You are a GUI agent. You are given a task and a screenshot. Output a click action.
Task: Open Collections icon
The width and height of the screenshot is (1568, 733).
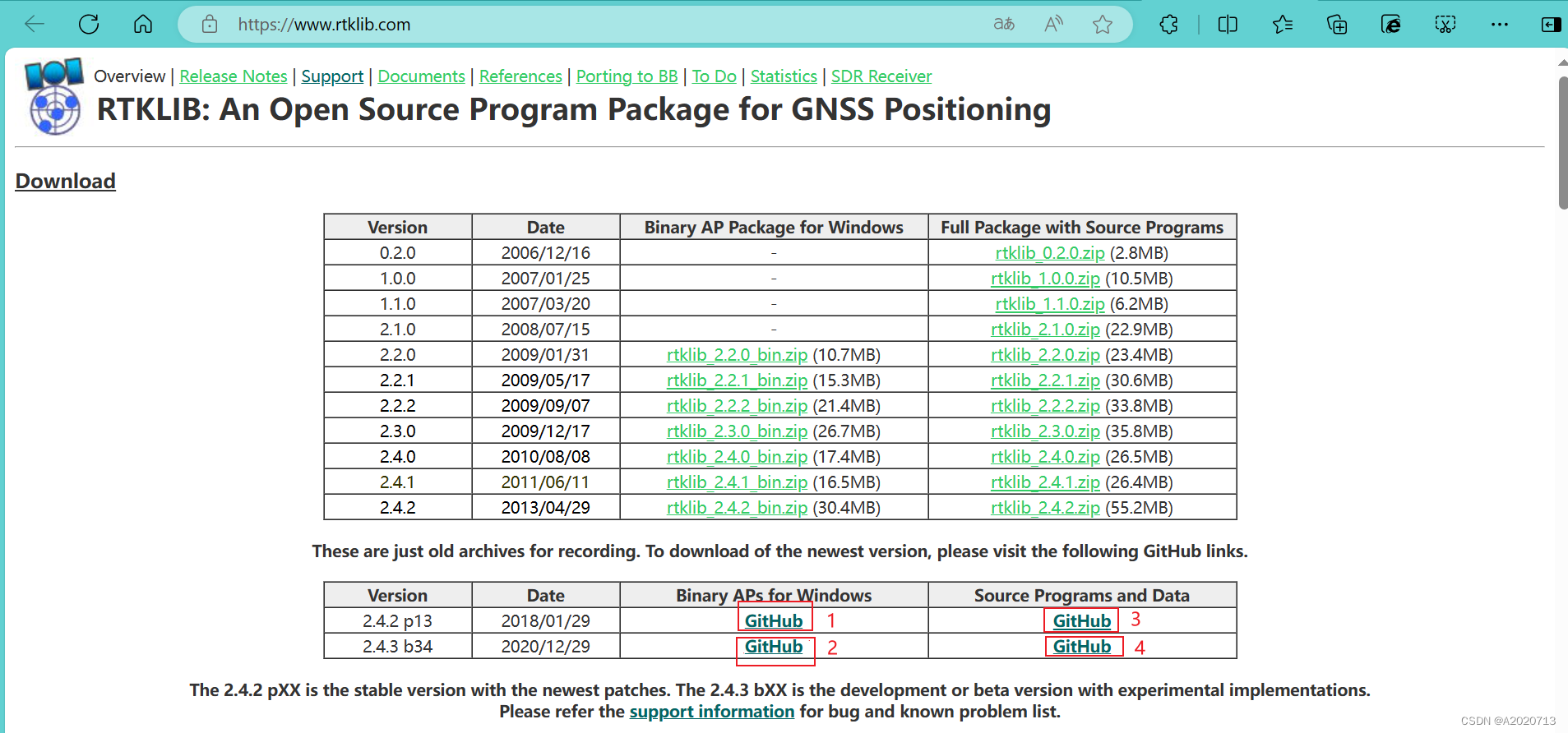1337,24
